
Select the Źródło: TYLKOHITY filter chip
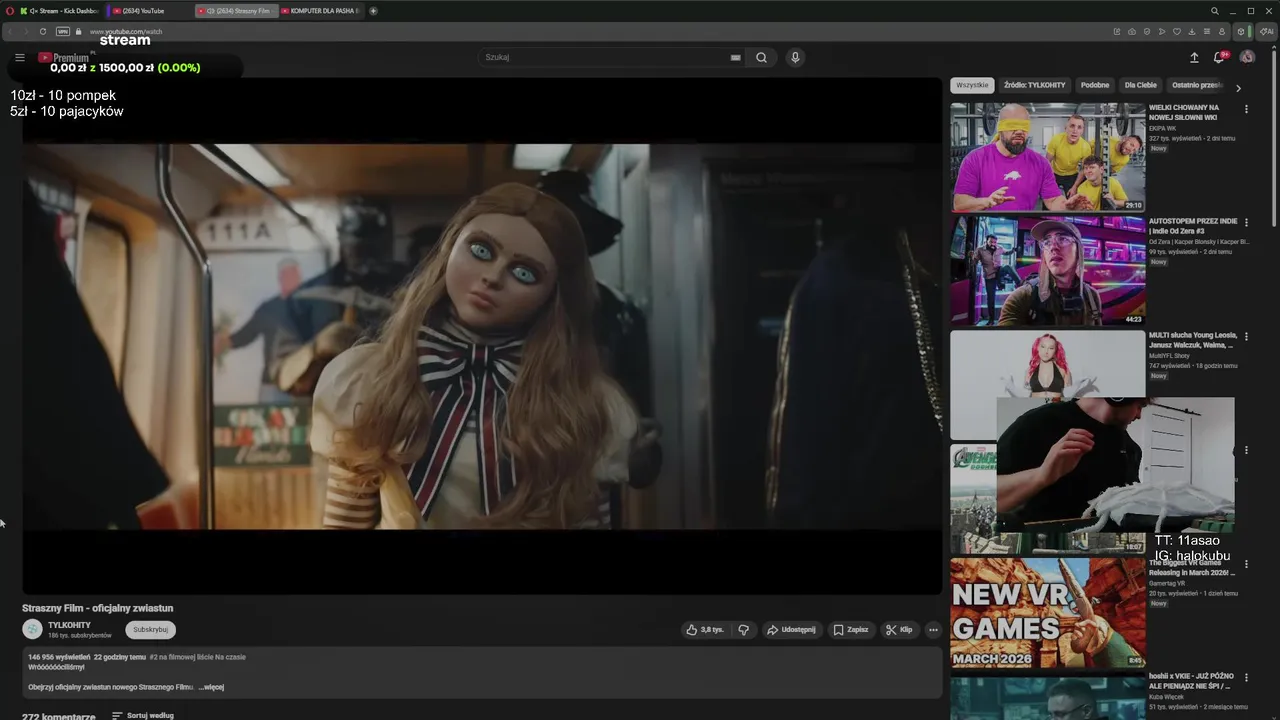1035,85
